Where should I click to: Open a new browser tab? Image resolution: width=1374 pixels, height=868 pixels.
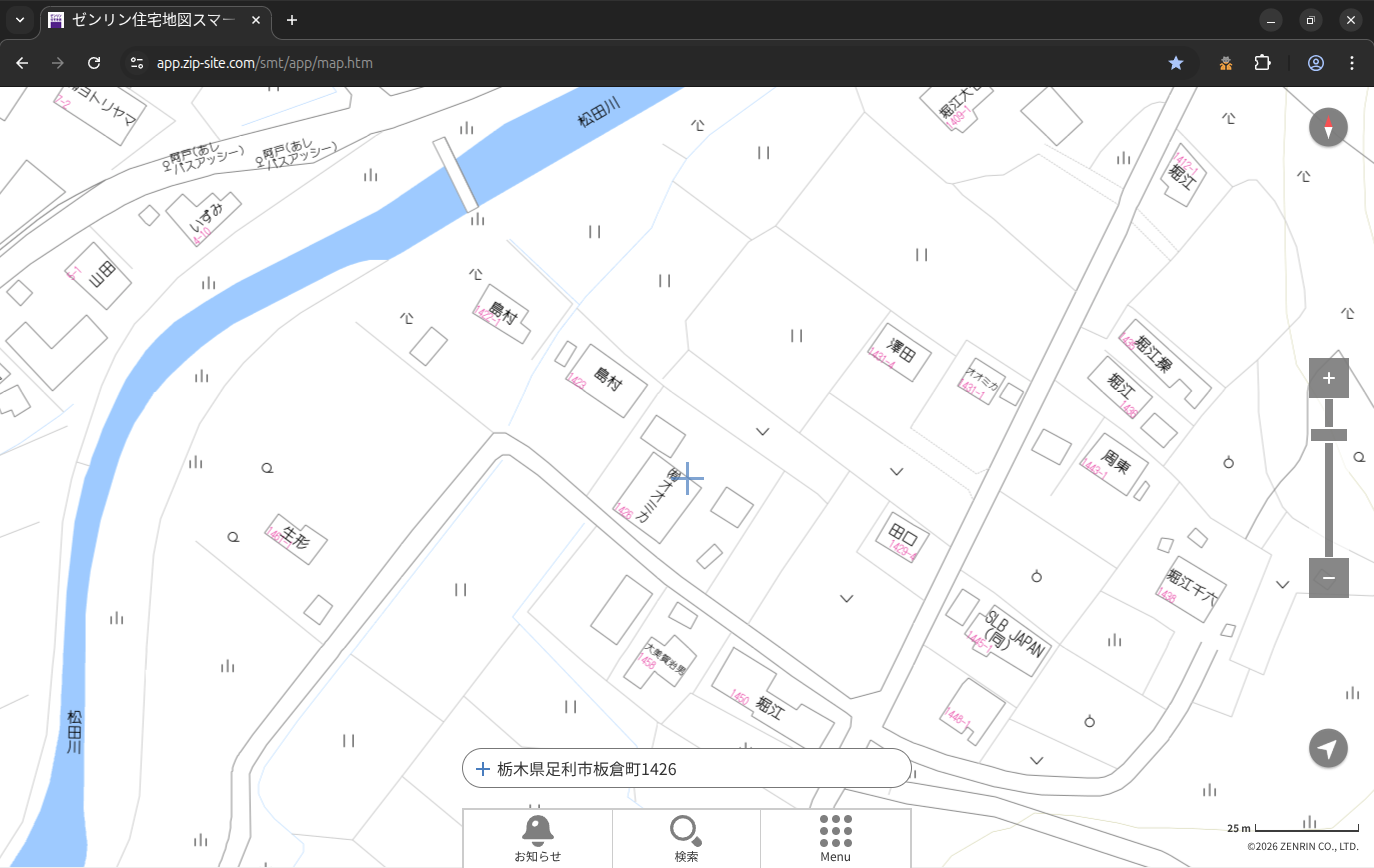(292, 20)
